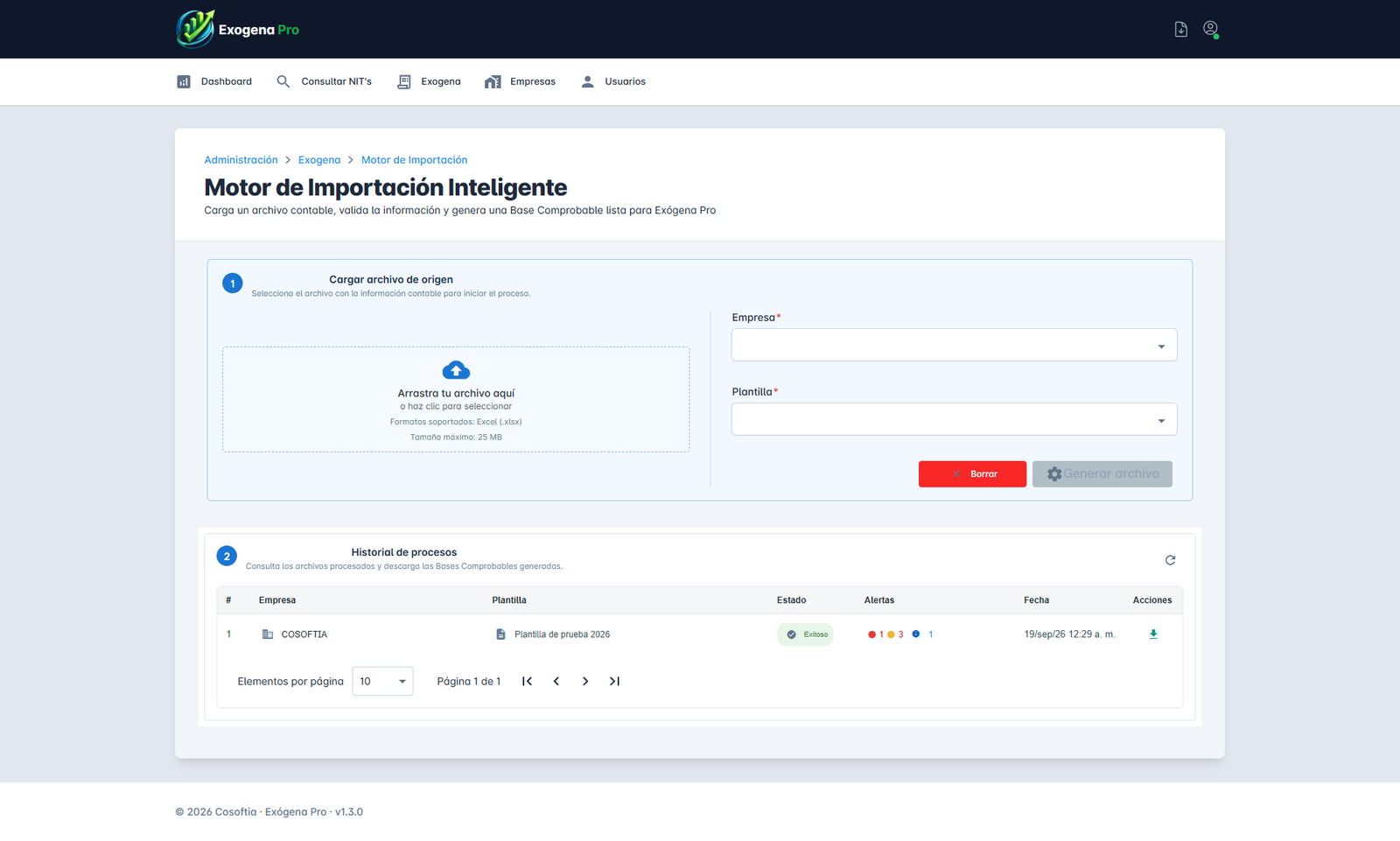Click the Exogena breadcrumb link

pos(319,160)
